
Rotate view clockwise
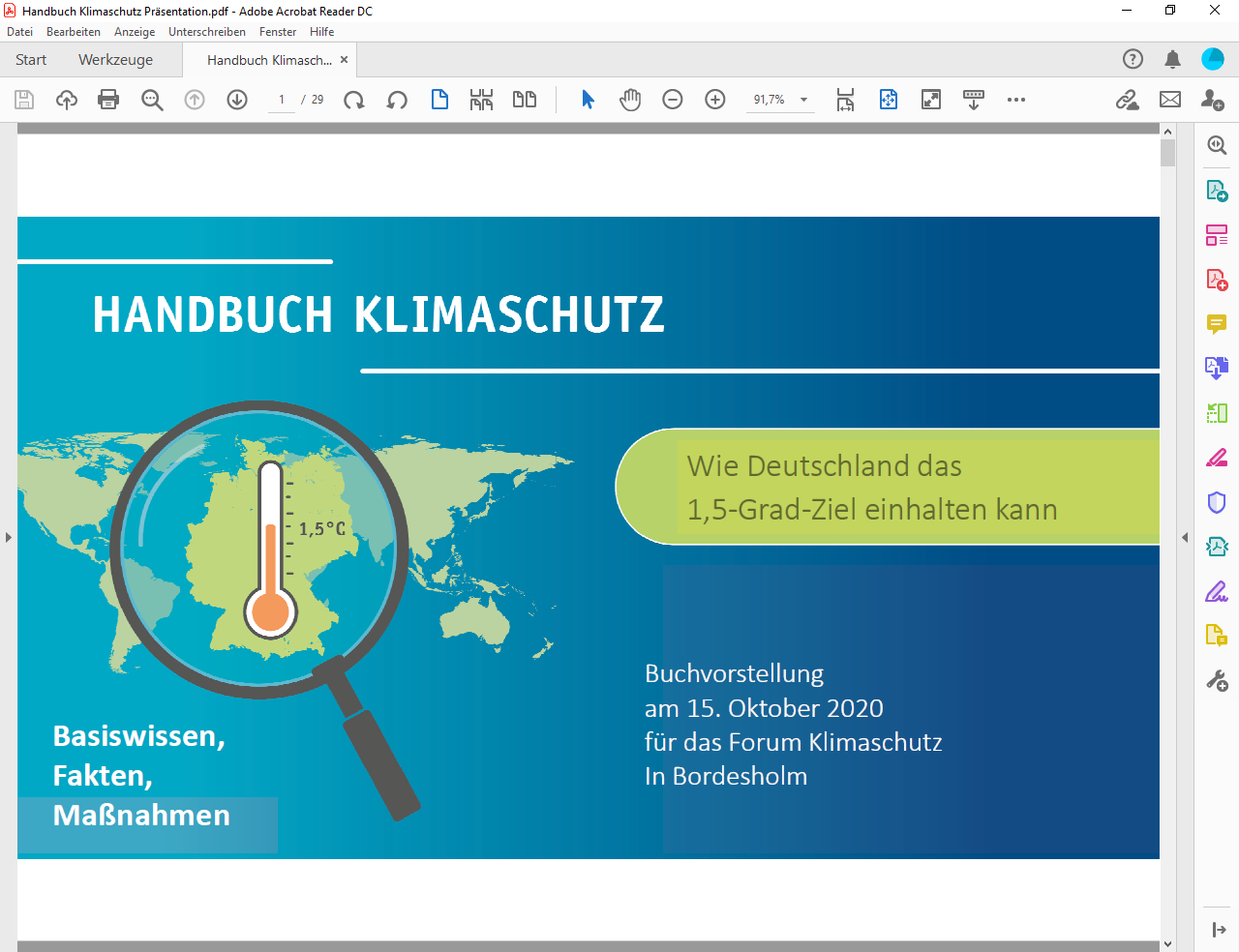point(354,100)
